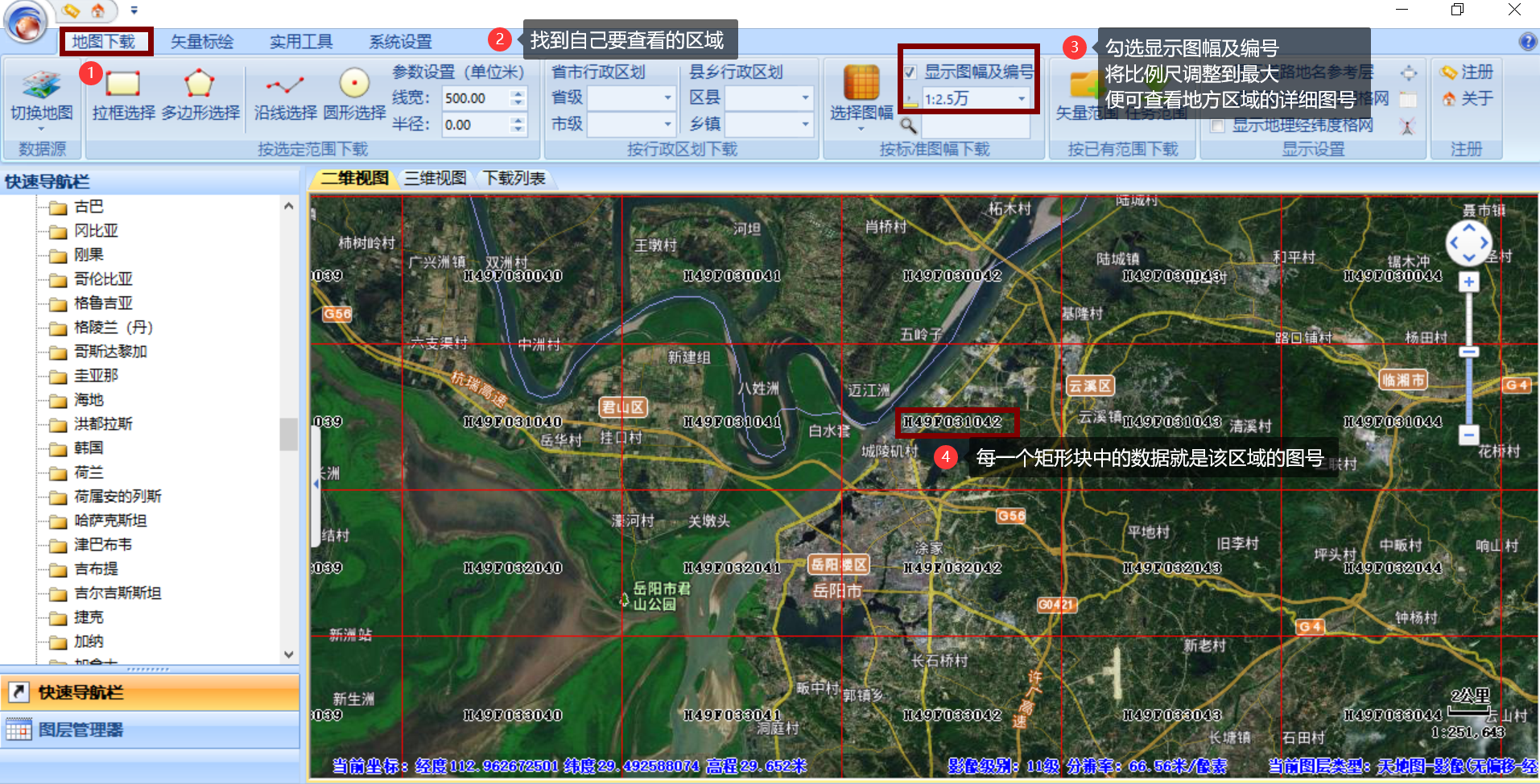Click the map sheet search text box
The image size is (1540, 784).
click(975, 126)
